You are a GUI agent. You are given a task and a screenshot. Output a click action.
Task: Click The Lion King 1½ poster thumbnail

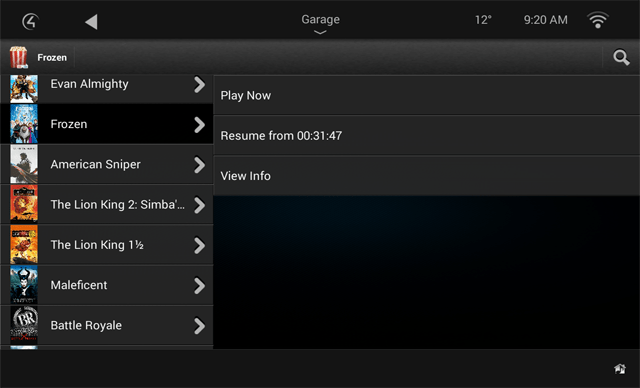coord(24,244)
